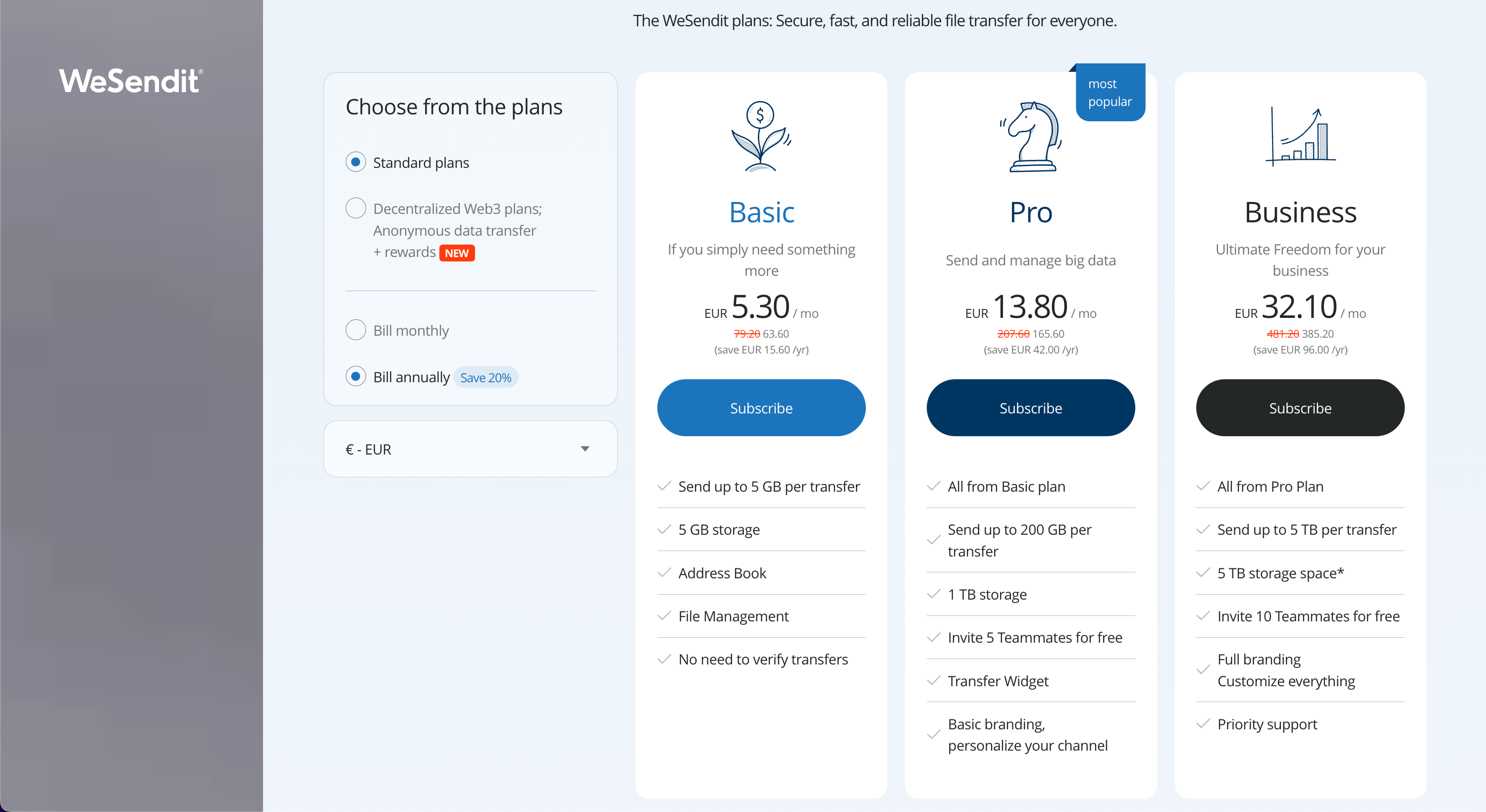This screenshot has width=1486, height=812.
Task: Click the WeSendit logo
Action: point(130,81)
